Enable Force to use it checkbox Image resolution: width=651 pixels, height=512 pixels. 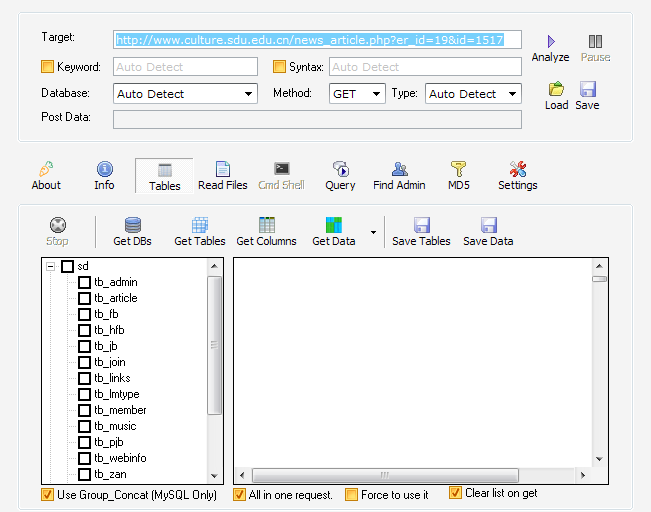point(351,495)
